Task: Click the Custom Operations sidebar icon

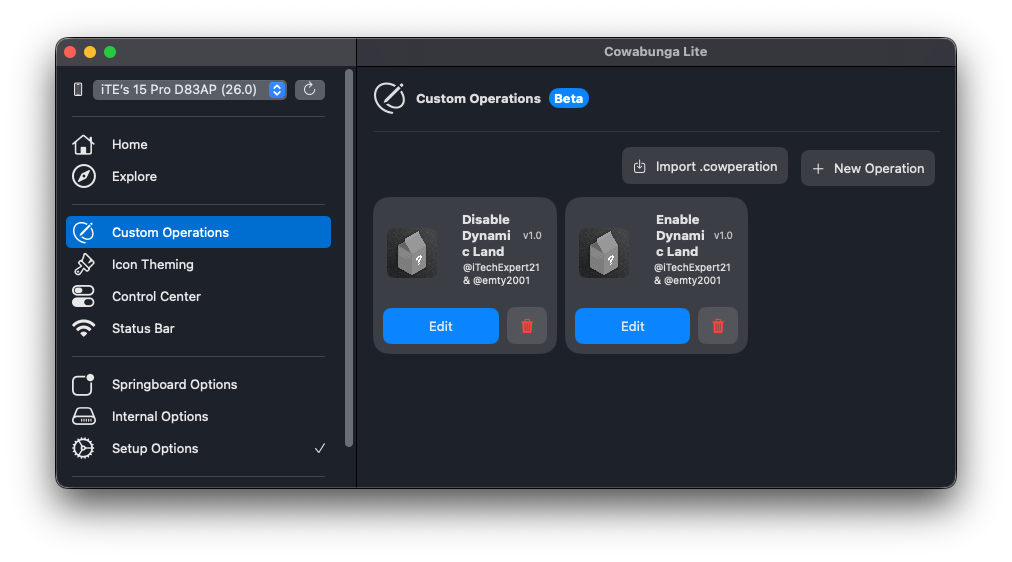Action: tap(84, 232)
